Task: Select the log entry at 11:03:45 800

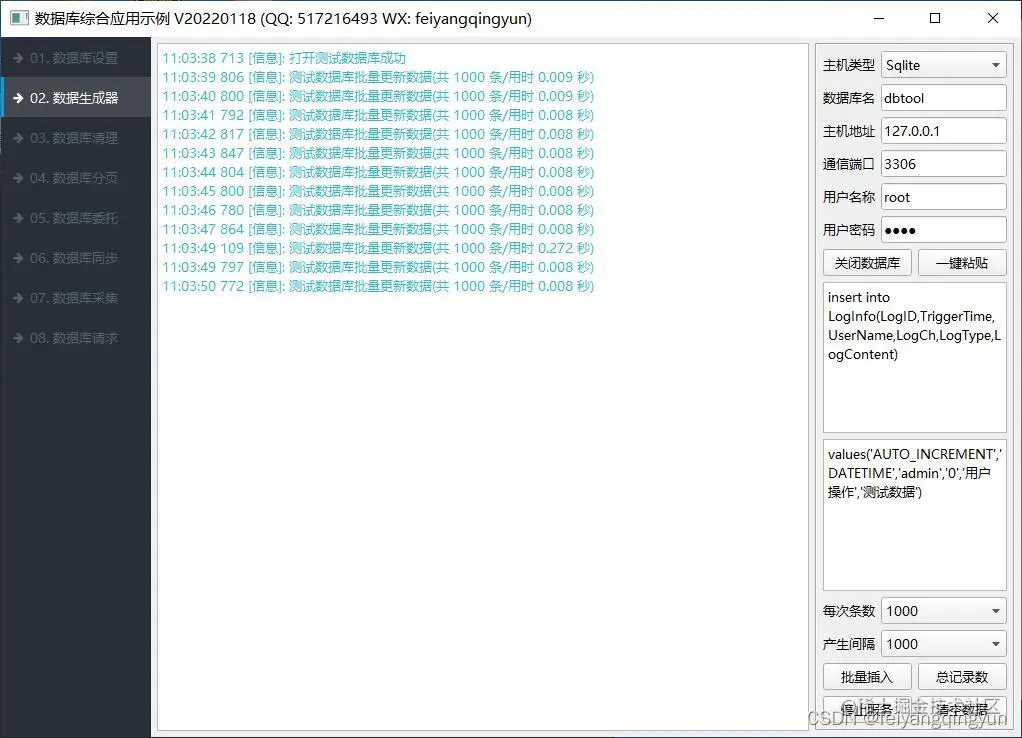Action: pos(378,191)
